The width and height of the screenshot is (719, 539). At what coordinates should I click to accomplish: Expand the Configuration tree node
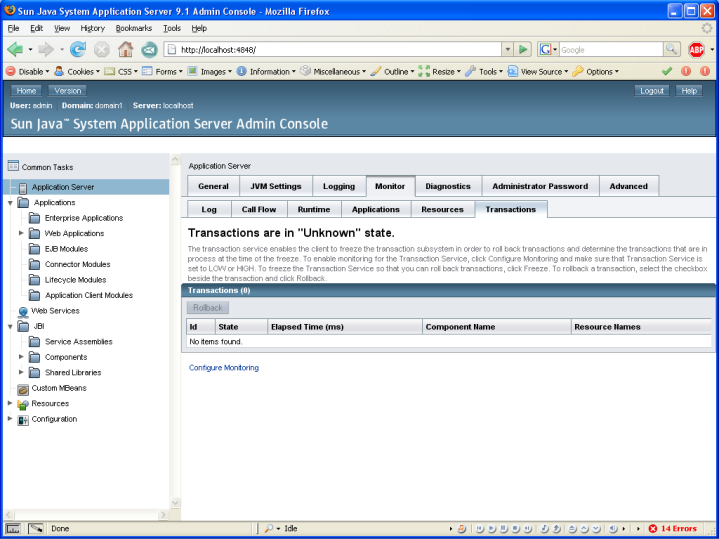pyautogui.click(x=10, y=419)
